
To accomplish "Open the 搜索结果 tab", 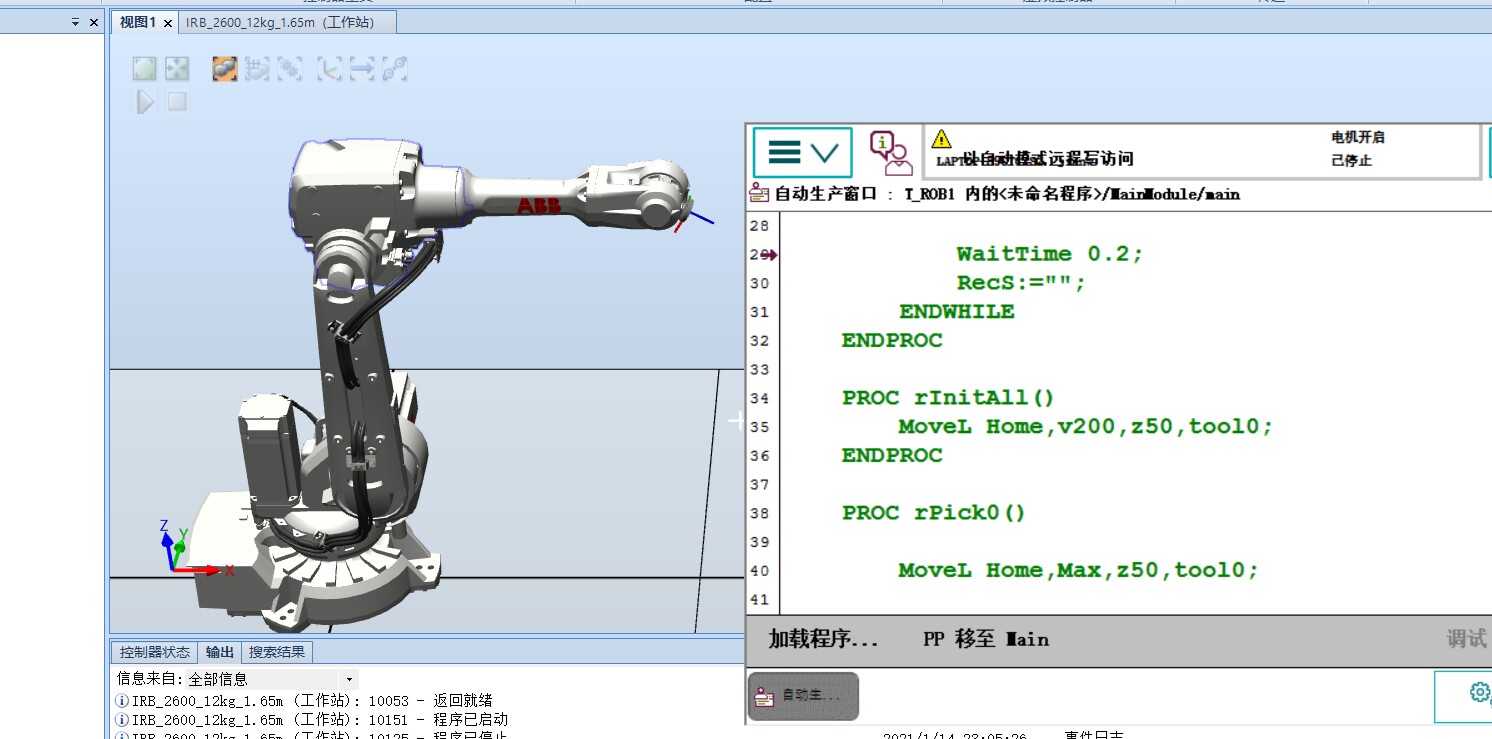I will click(278, 652).
